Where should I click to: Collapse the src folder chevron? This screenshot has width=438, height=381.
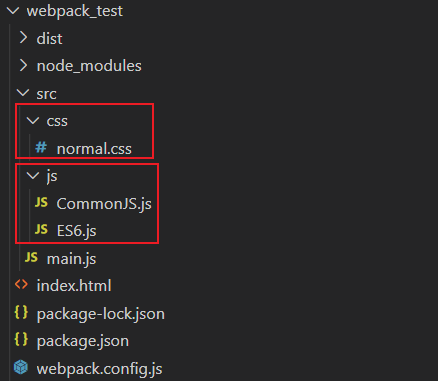click(x=23, y=93)
